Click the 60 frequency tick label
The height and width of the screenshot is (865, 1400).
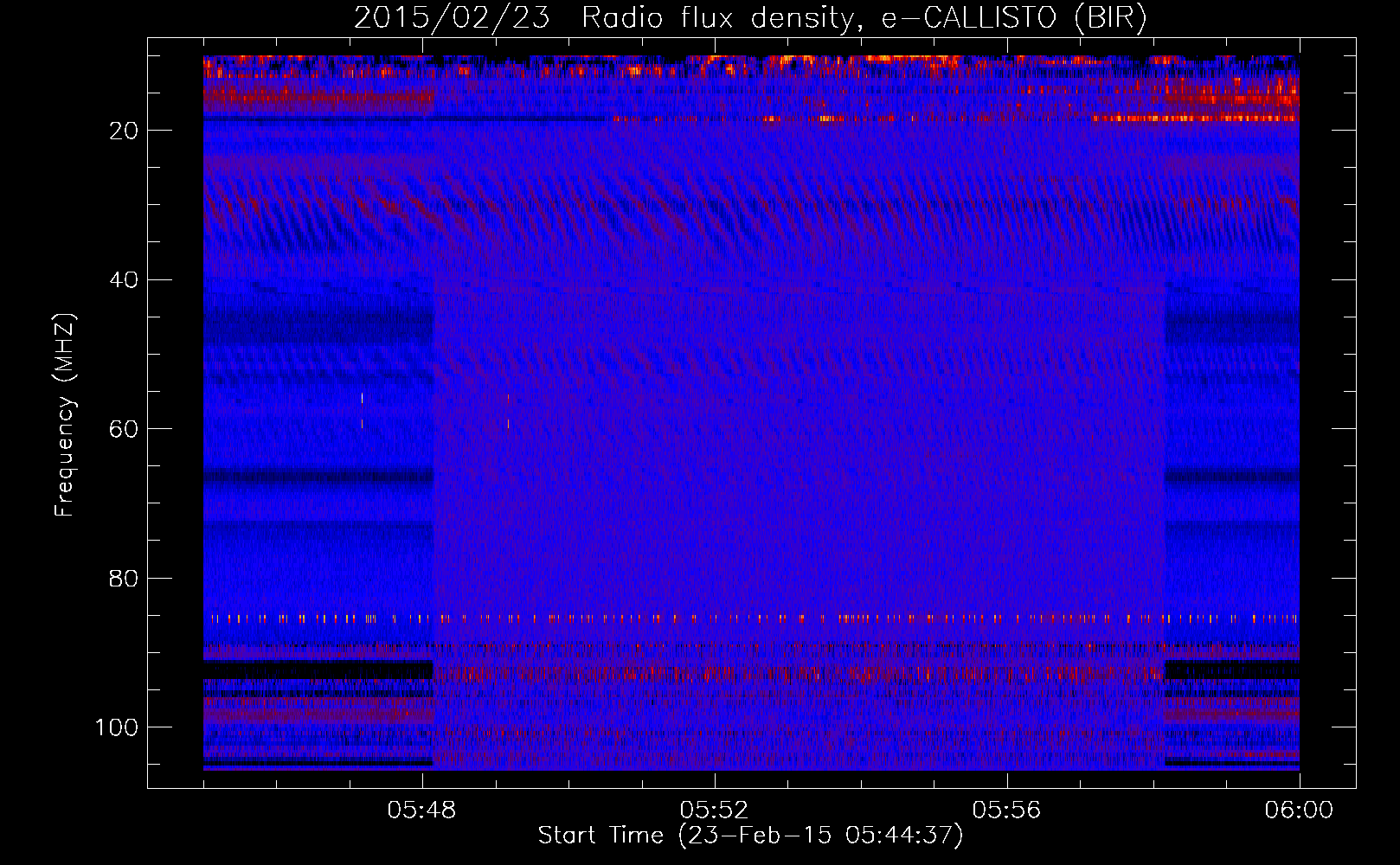click(x=125, y=429)
